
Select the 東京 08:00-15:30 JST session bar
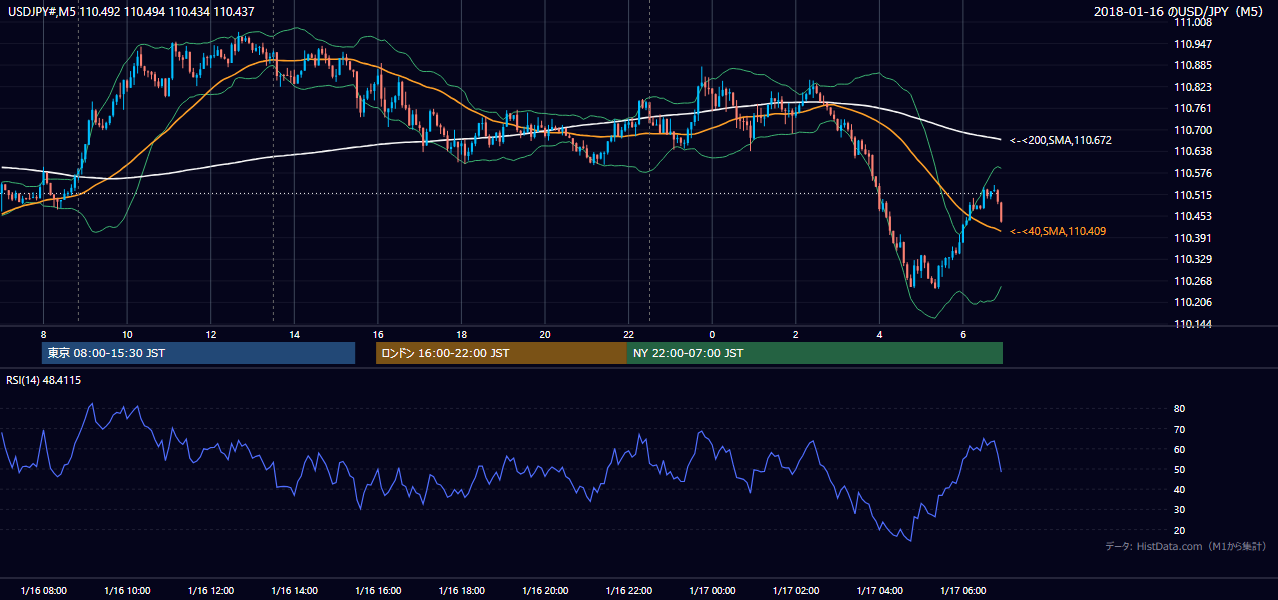(x=198, y=353)
